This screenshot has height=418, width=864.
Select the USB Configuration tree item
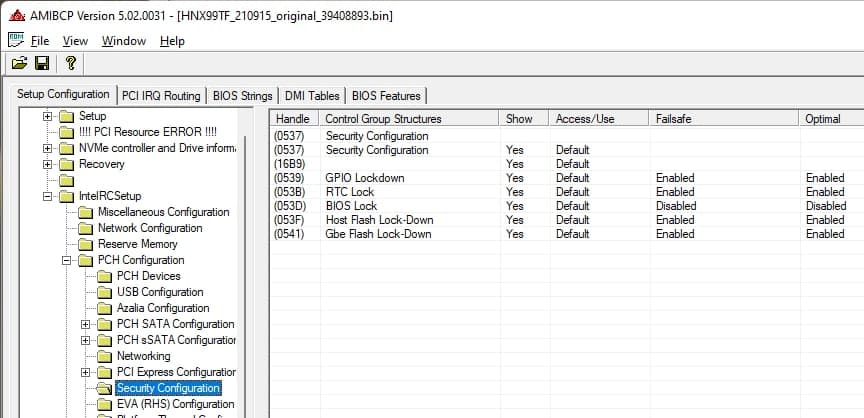tap(159, 292)
